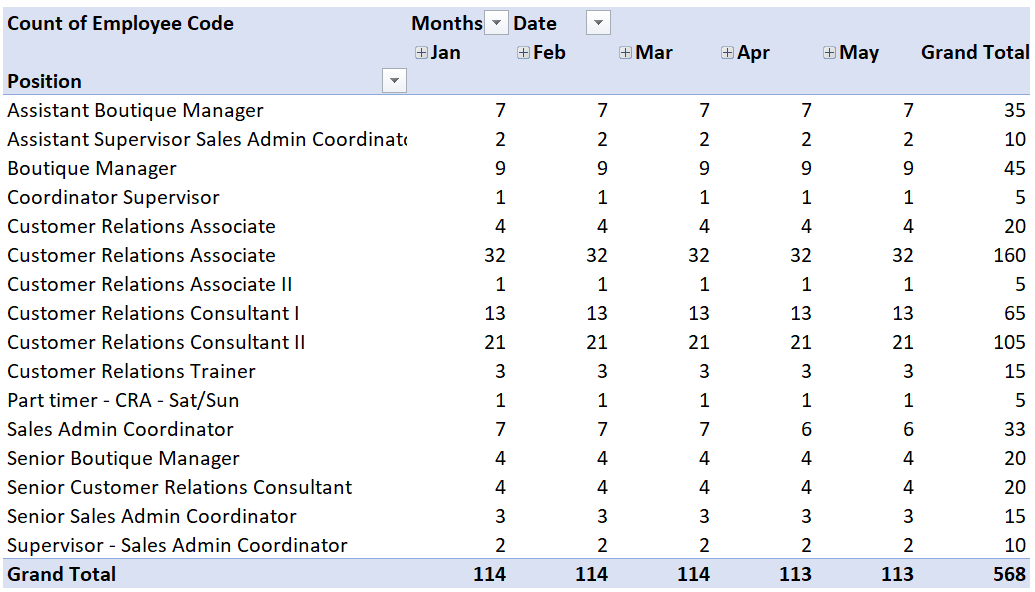The image size is (1035, 592).
Task: Expand the Feb month group
Action: pos(523,53)
